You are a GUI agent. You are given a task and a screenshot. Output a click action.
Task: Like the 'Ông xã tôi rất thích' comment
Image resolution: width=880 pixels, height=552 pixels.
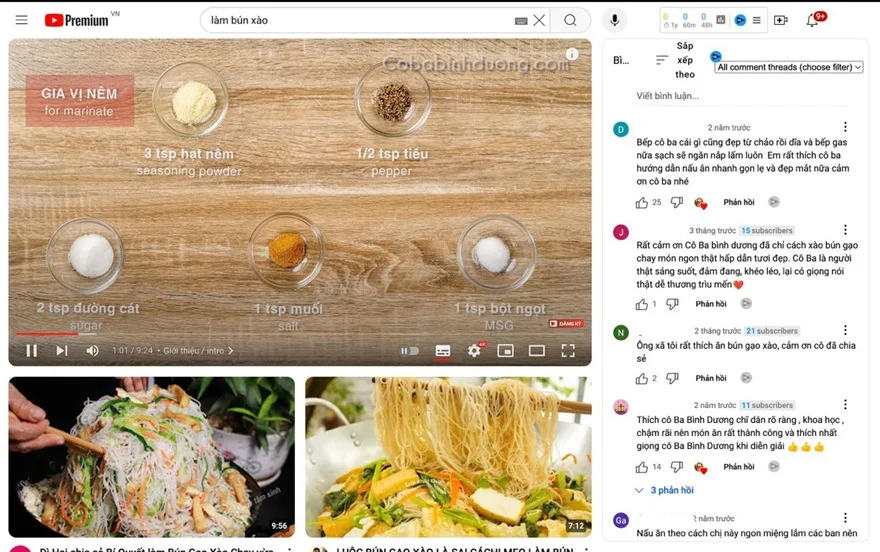(x=642, y=379)
